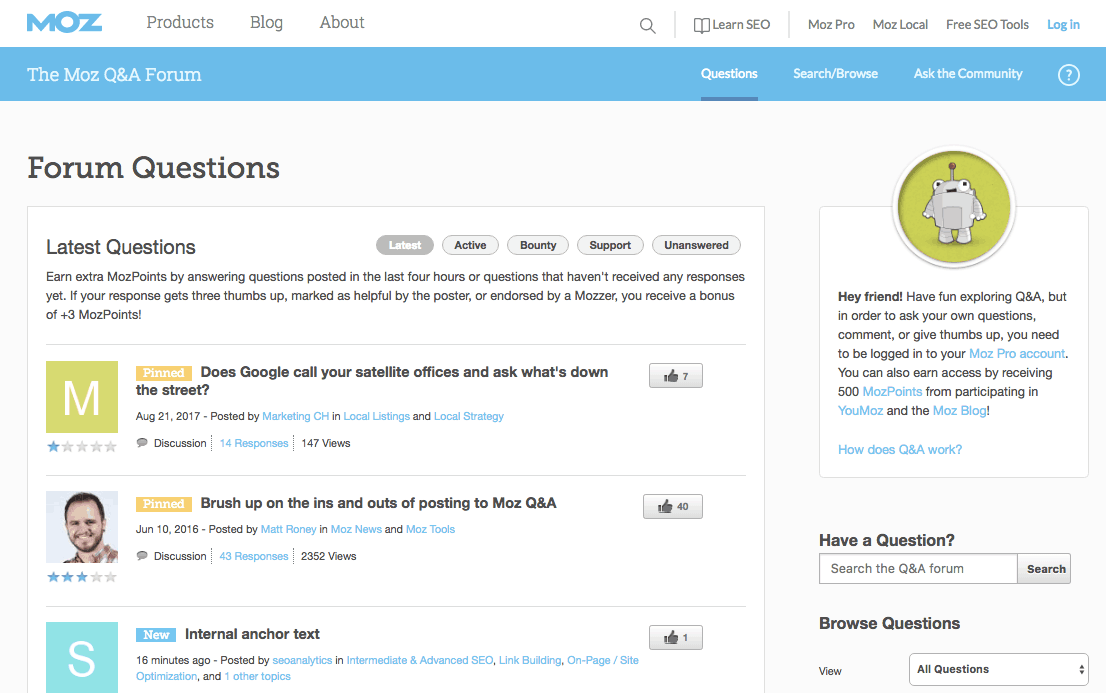Open Free SEO Tools
Viewport: 1106px width, 693px height.
coord(987,25)
